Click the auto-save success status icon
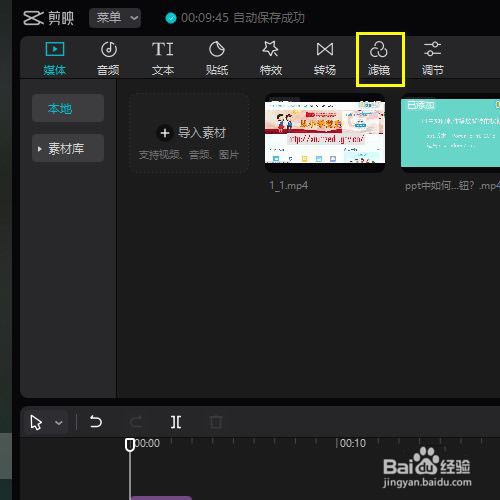500x500 pixels. (171, 18)
